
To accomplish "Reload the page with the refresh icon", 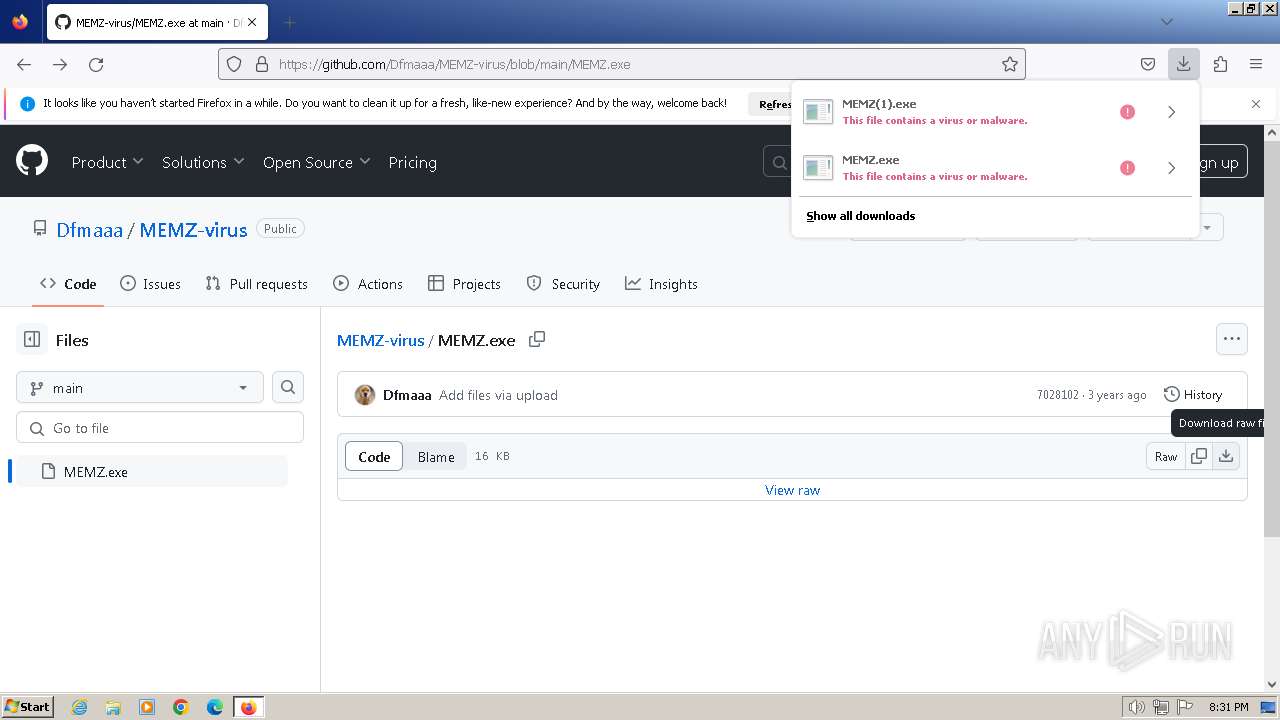I will click(x=96, y=64).
